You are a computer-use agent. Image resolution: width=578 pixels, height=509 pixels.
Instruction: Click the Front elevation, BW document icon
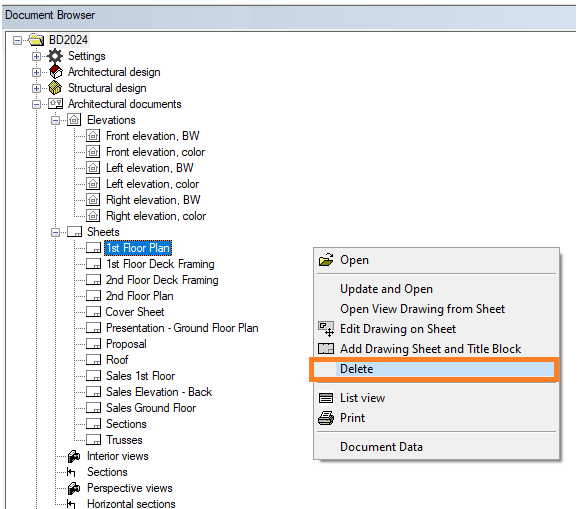93,136
